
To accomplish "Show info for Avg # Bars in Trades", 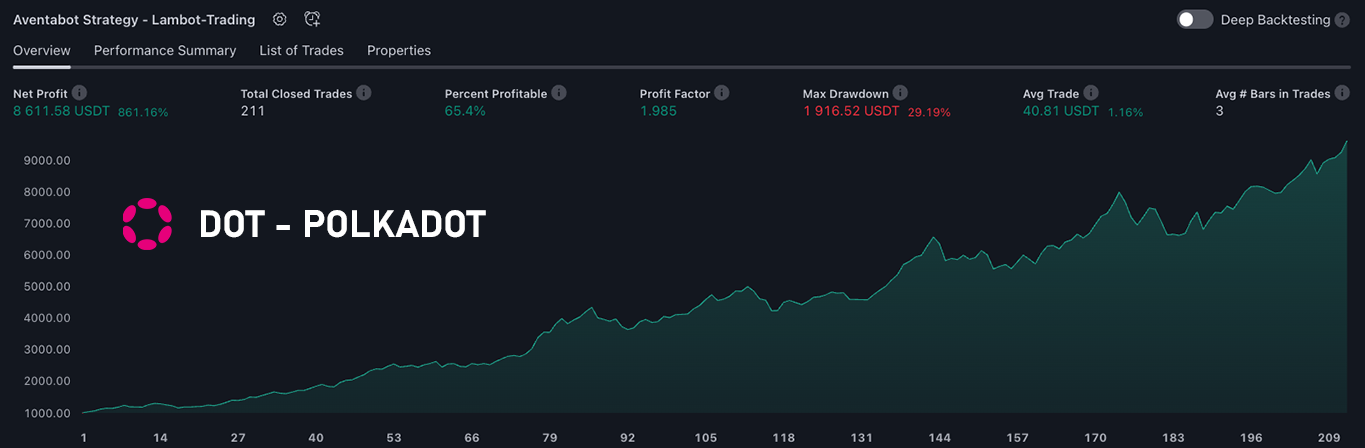I will [x=1343, y=93].
